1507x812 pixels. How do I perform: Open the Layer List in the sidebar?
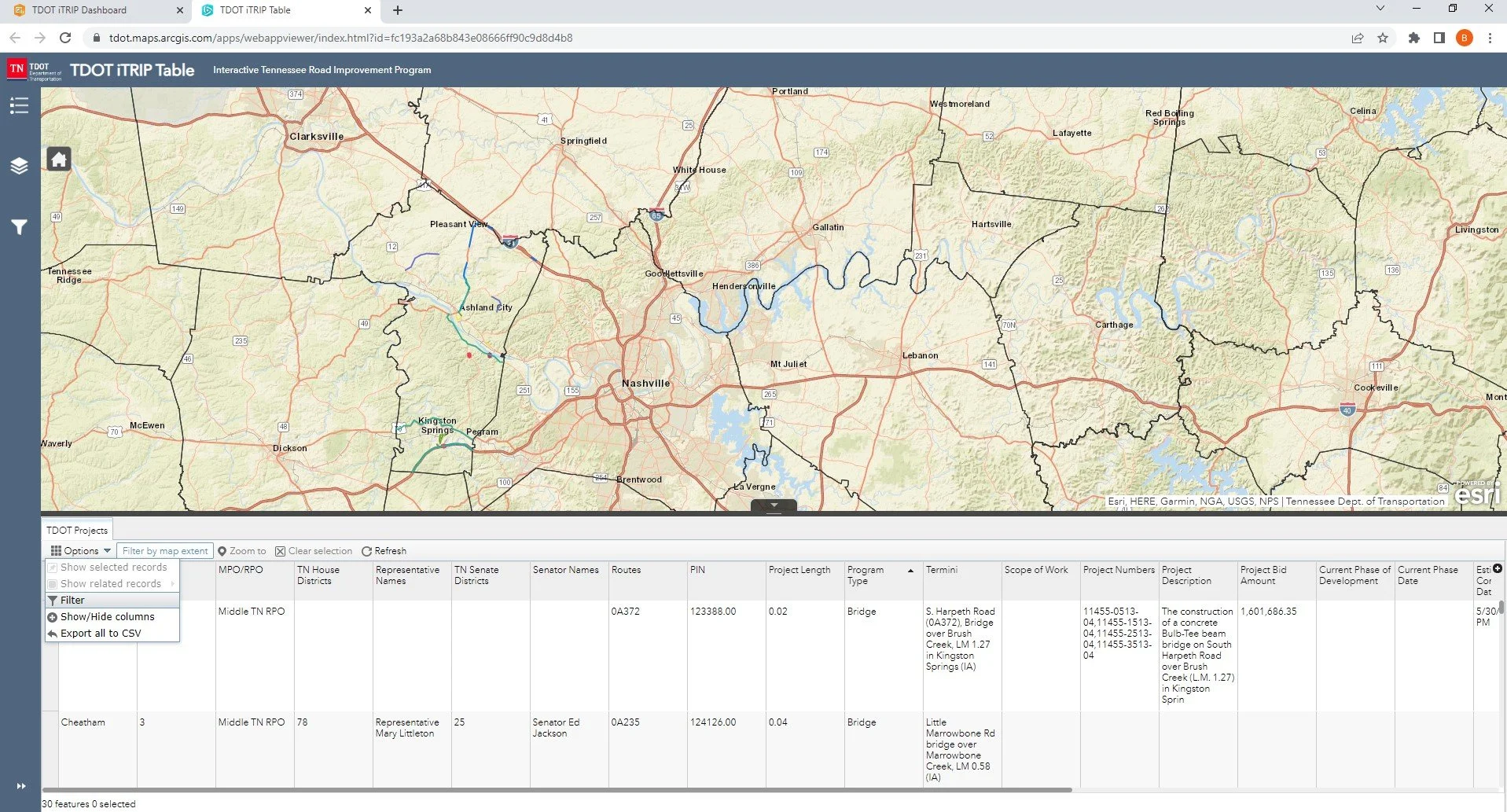pyautogui.click(x=19, y=166)
